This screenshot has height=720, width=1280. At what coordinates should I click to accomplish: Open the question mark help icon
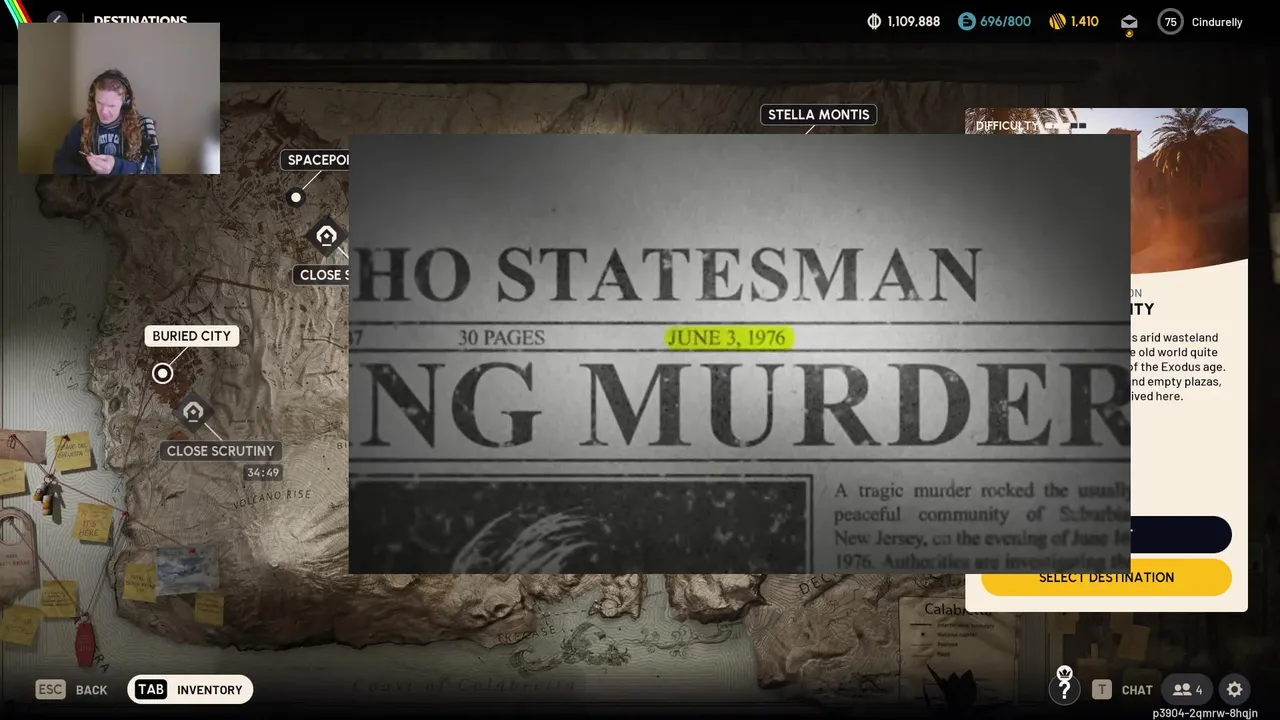[1064, 688]
